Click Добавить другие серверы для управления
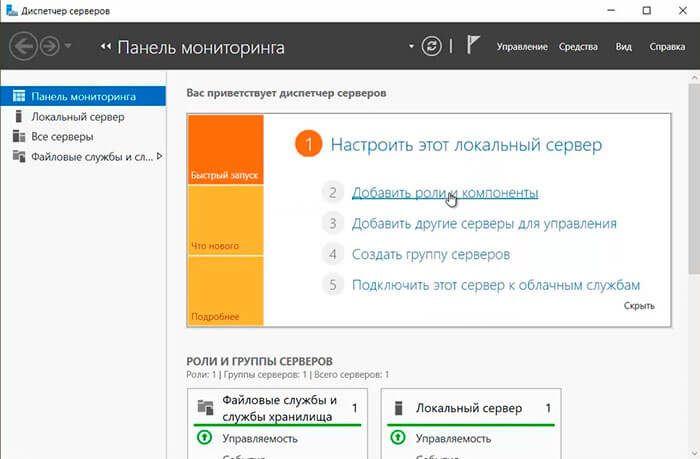This screenshot has width=700, height=459. tap(484, 223)
